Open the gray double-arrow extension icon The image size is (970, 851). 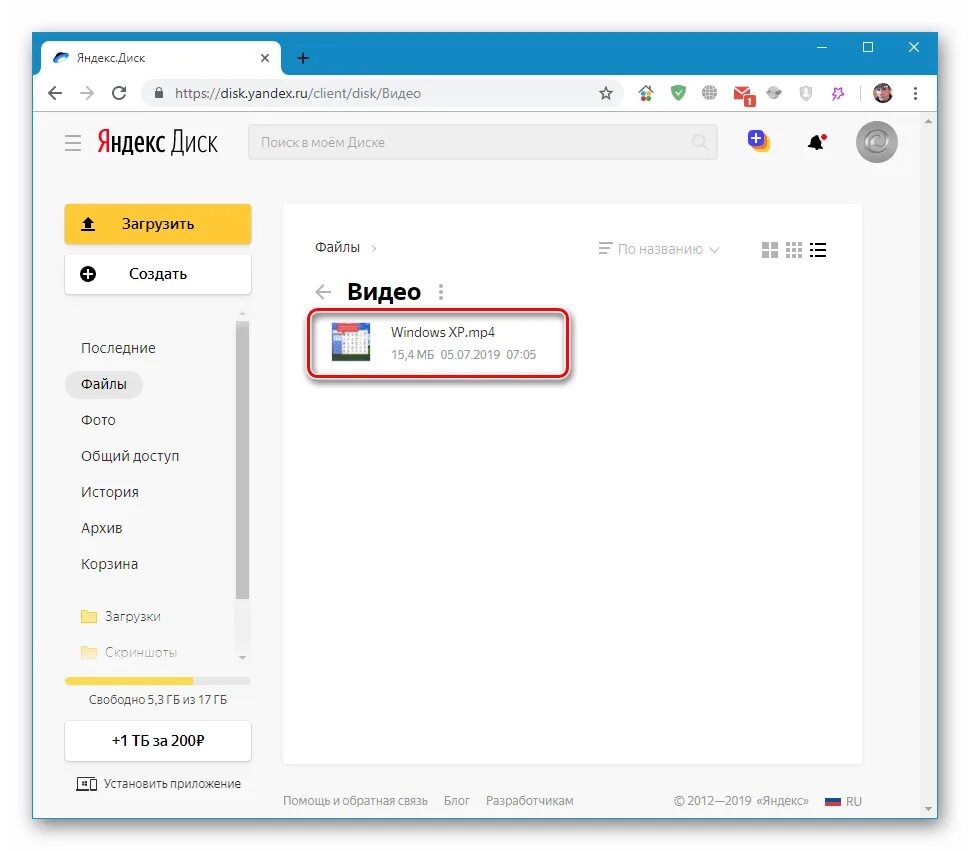tap(774, 93)
